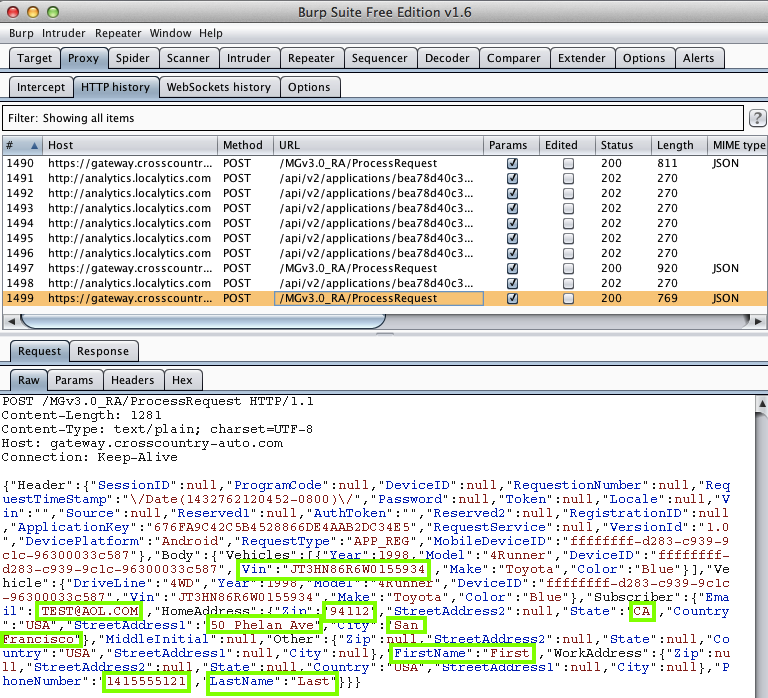Open the WebSockets history sub-tab
This screenshot has width=768, height=698.
tap(217, 87)
